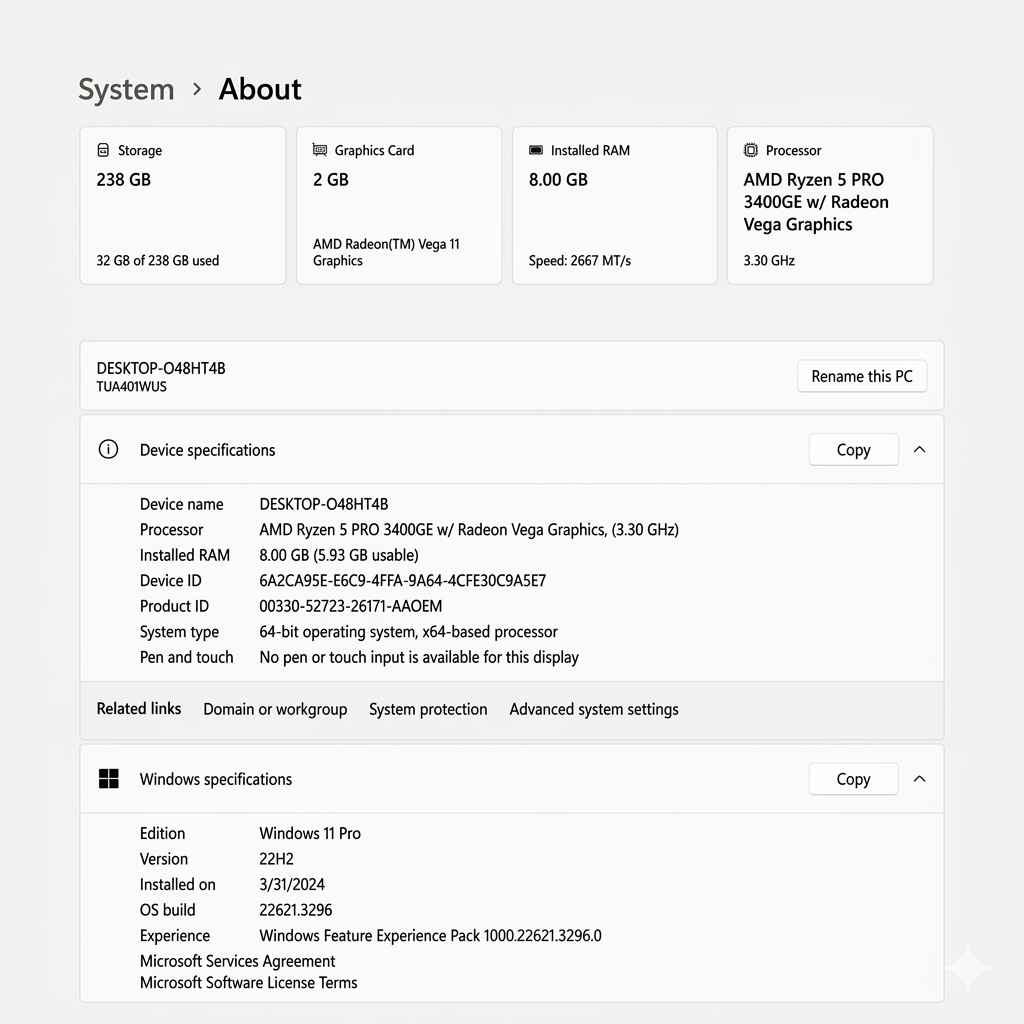Click the Experience label
1024x1024 pixels.
pyautogui.click(x=174, y=935)
